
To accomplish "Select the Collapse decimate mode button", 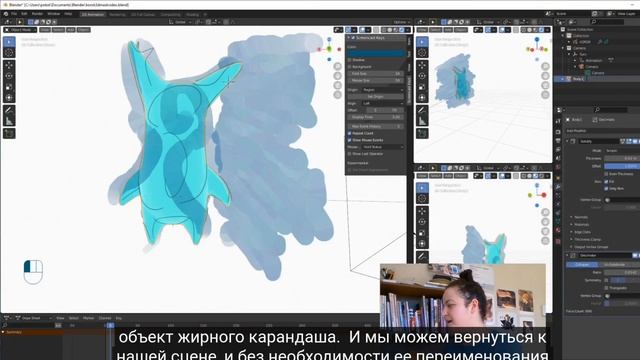I will tap(582, 264).
